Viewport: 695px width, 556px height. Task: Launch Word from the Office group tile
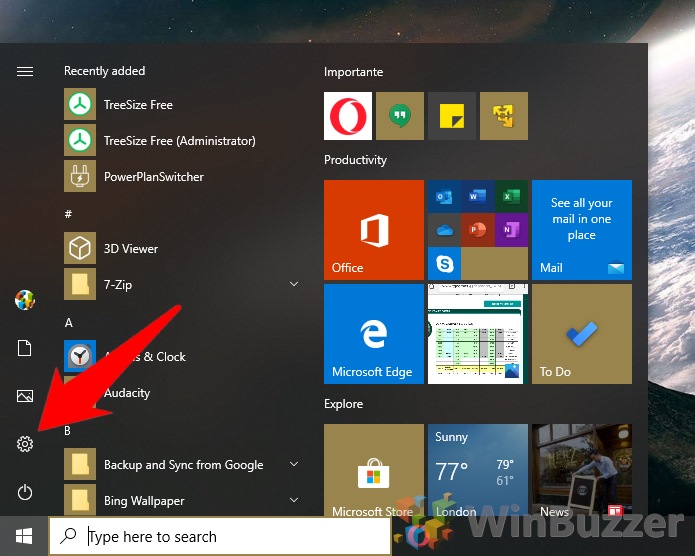pos(478,196)
